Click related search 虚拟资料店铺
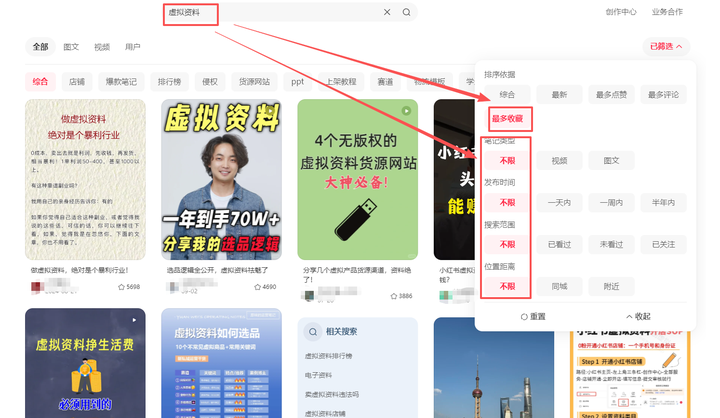This screenshot has width=720, height=418. coord(325,413)
